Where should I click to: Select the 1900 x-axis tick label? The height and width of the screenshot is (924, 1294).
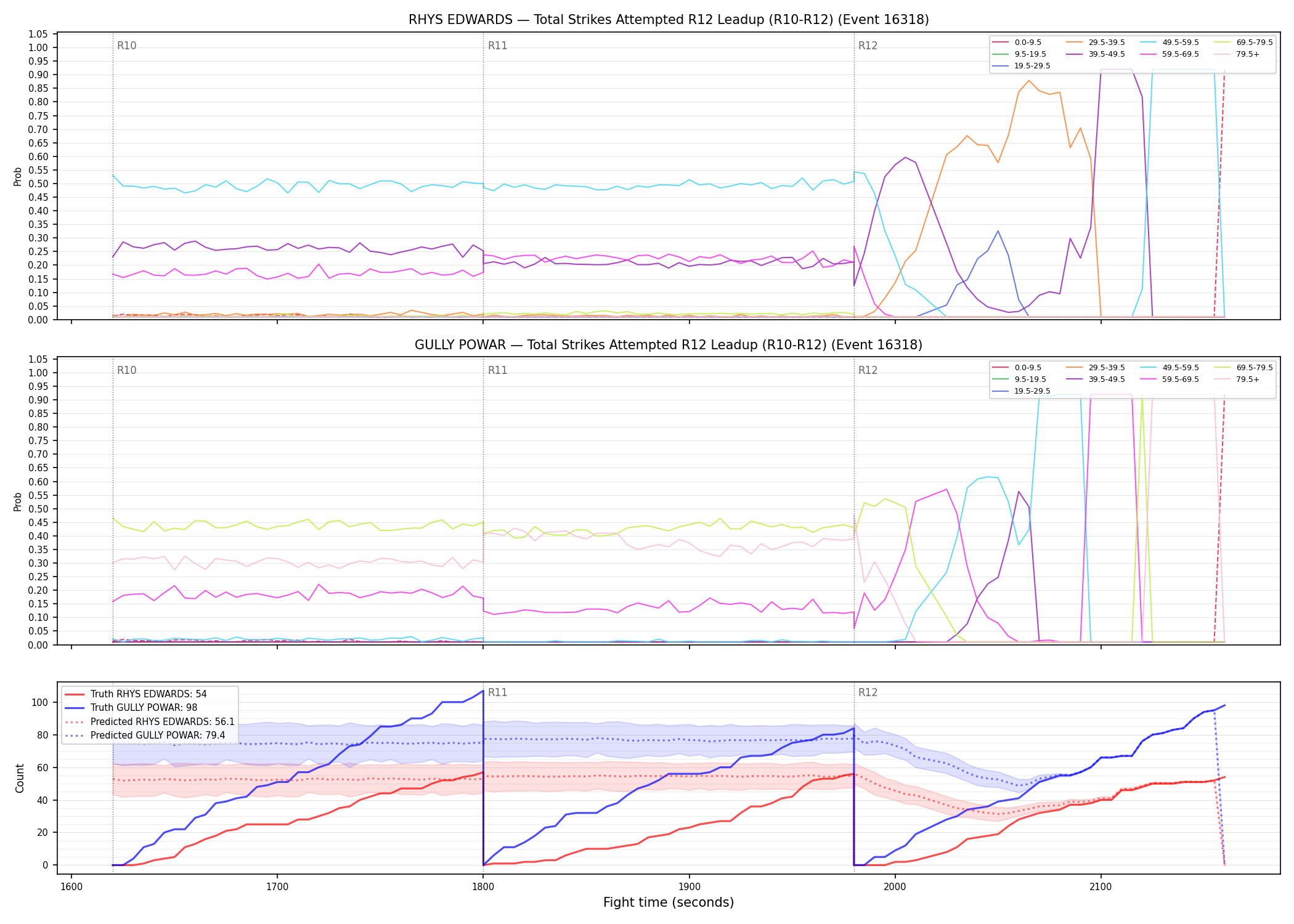coord(689,886)
